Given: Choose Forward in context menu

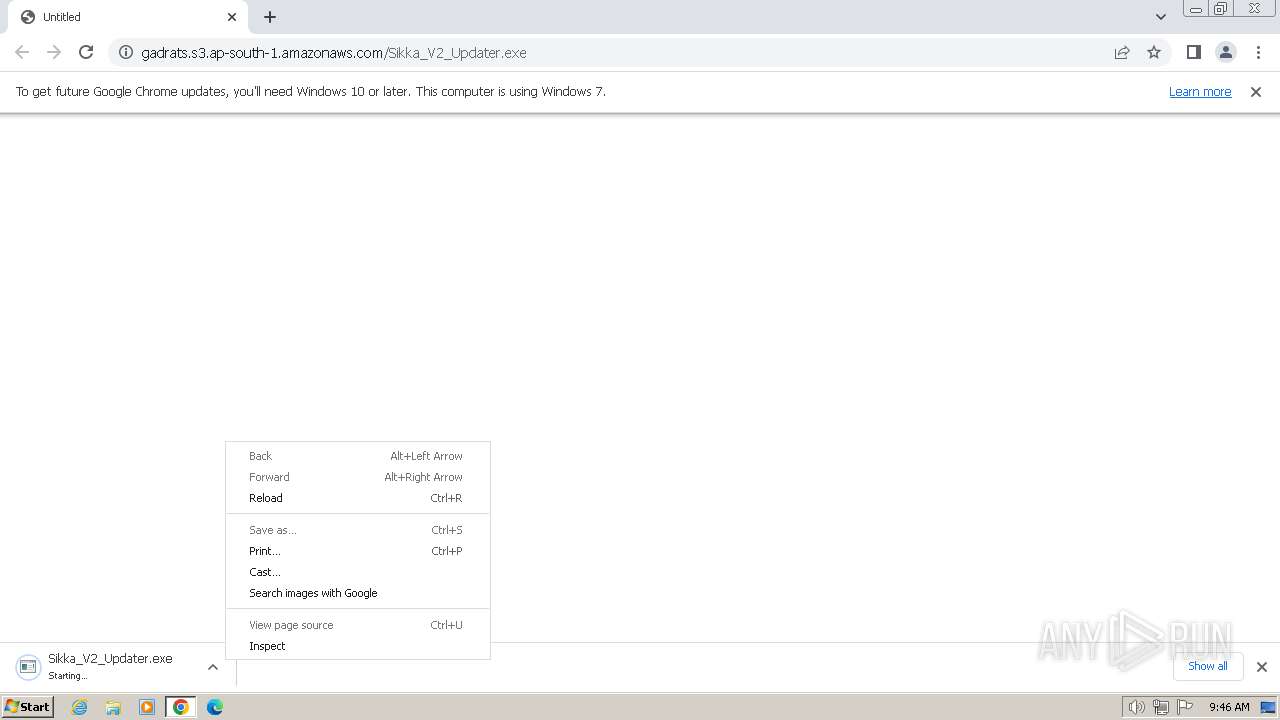Looking at the screenshot, I should click(x=358, y=477).
